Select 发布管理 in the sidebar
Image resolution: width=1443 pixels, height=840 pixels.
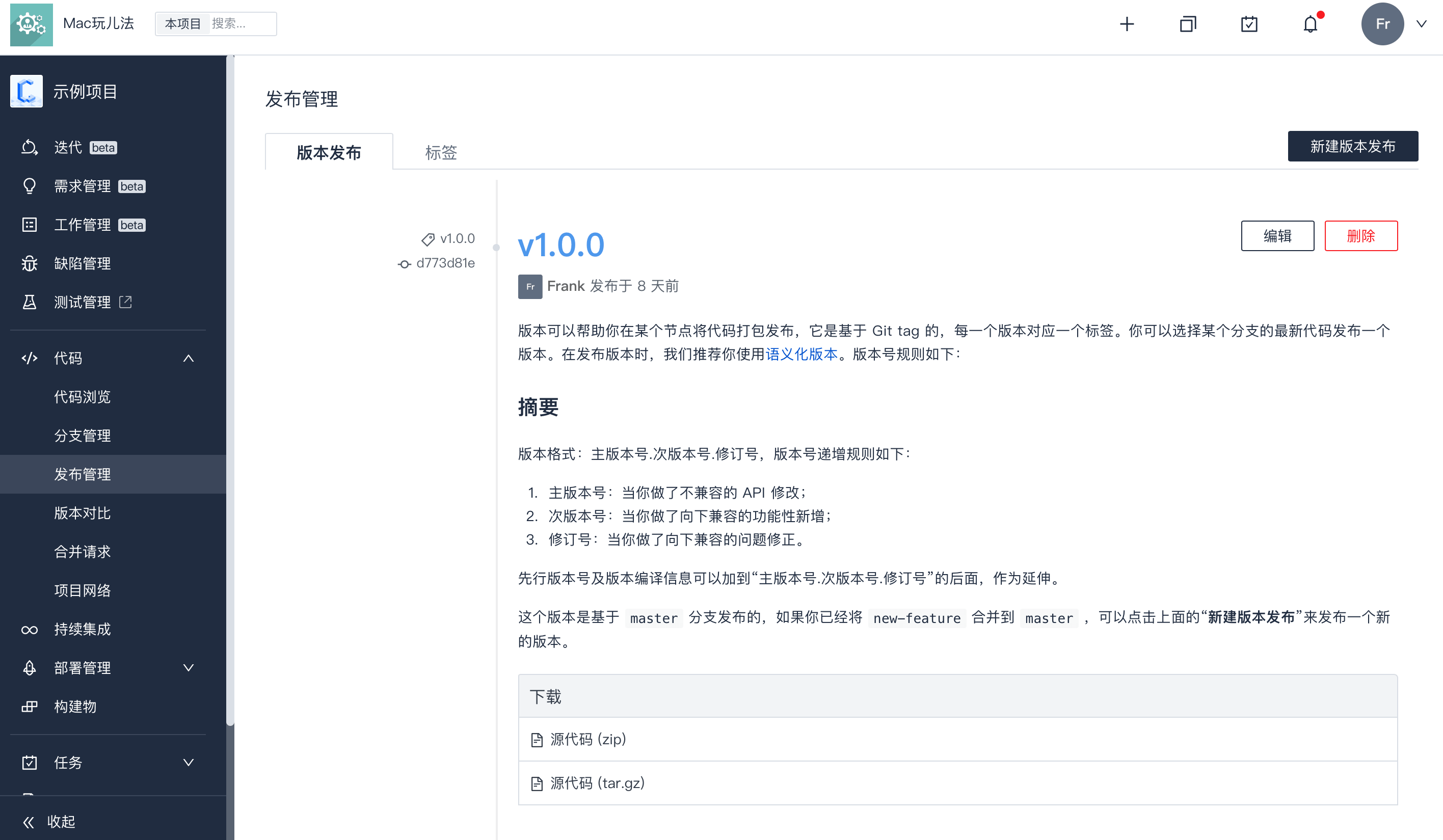pyautogui.click(x=114, y=474)
